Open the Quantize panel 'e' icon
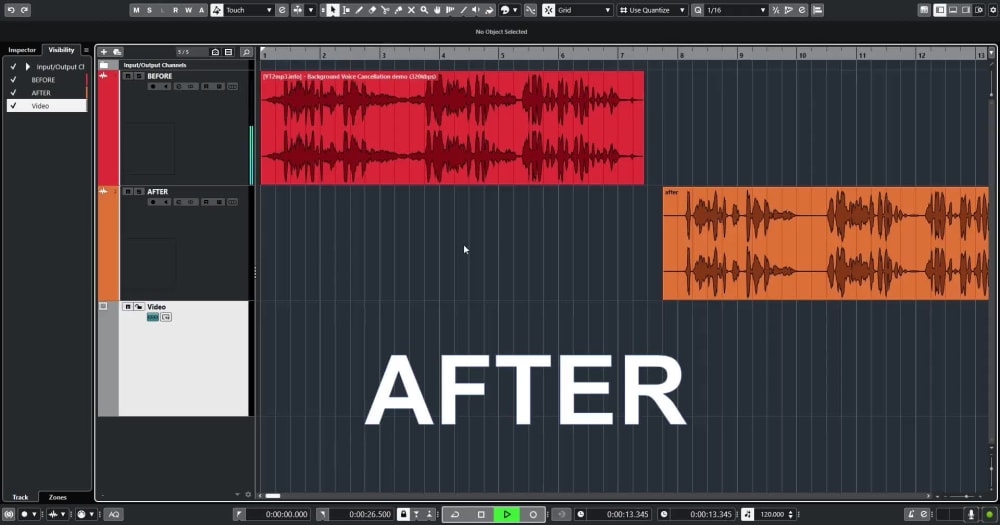This screenshot has height=525, width=1000. (802, 10)
